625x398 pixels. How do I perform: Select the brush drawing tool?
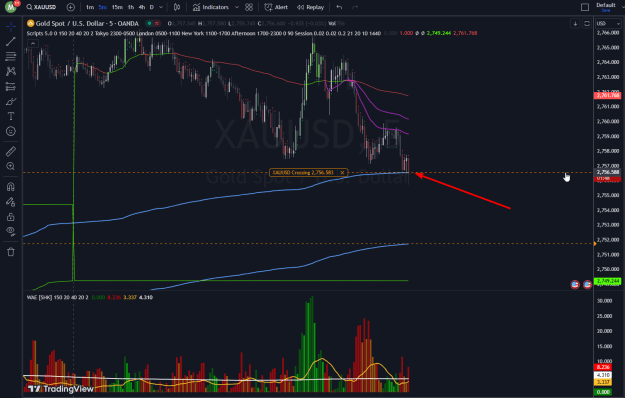[11, 101]
